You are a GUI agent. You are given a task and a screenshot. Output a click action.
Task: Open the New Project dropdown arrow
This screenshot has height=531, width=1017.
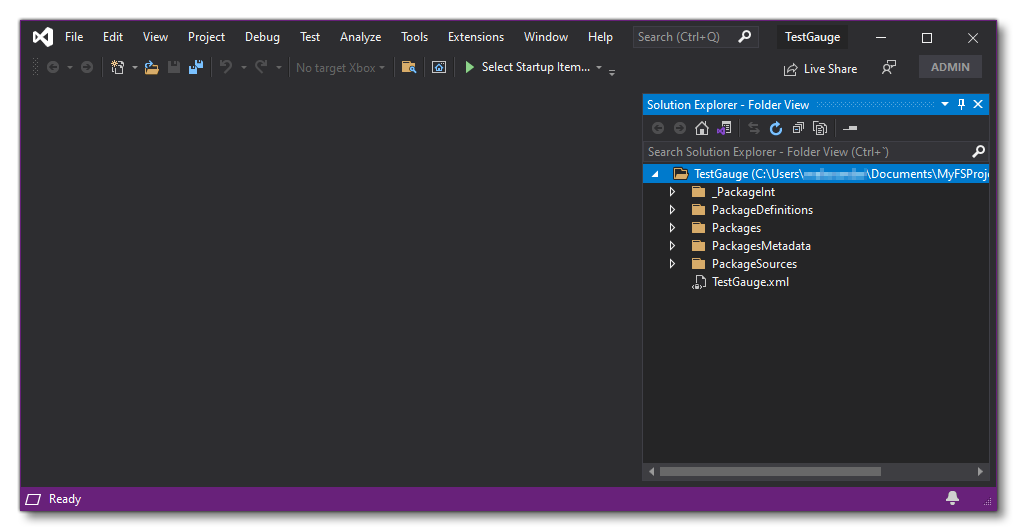(135, 67)
